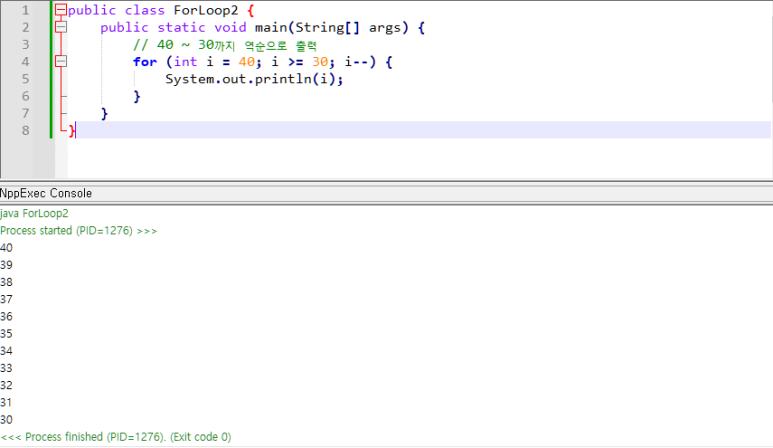Click 'i--' decrement expression

(x=356, y=62)
